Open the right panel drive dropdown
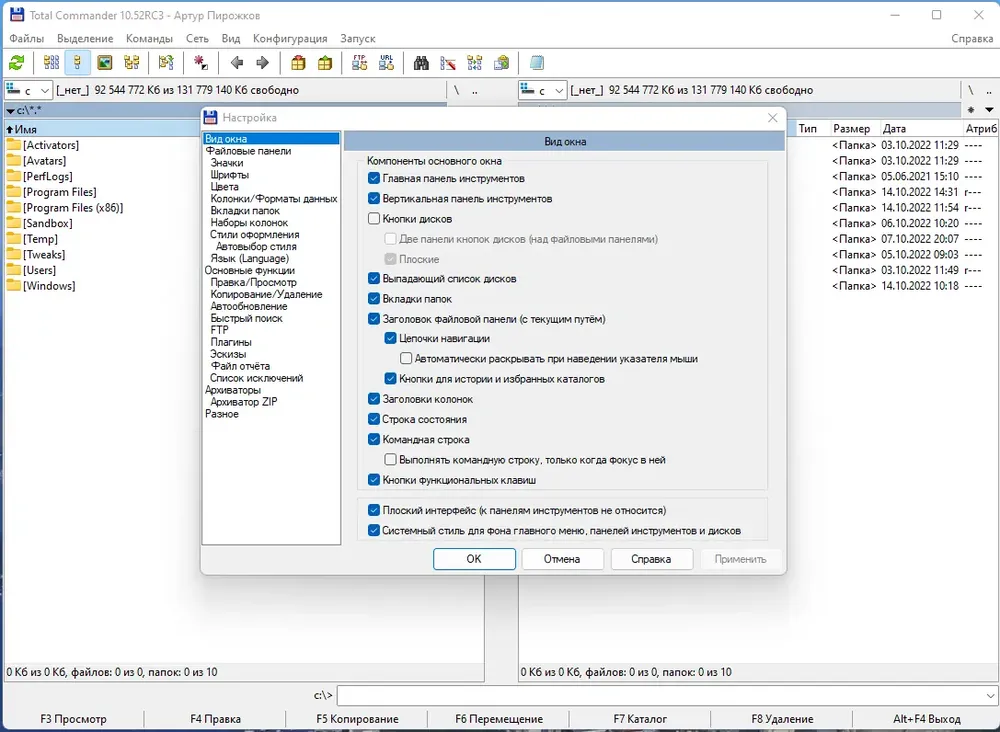1000x732 pixels. click(x=542, y=91)
